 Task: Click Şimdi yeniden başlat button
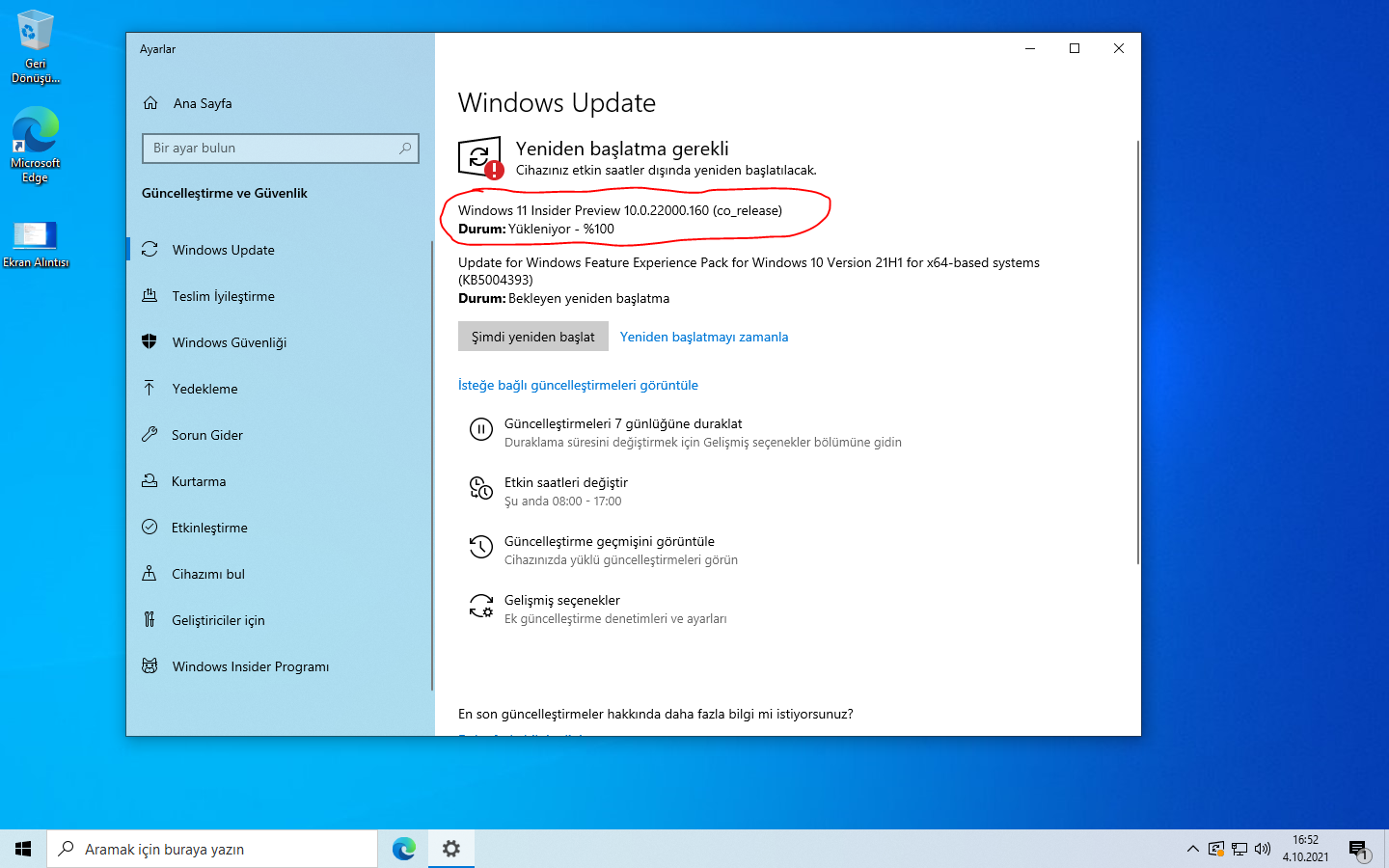(x=533, y=337)
